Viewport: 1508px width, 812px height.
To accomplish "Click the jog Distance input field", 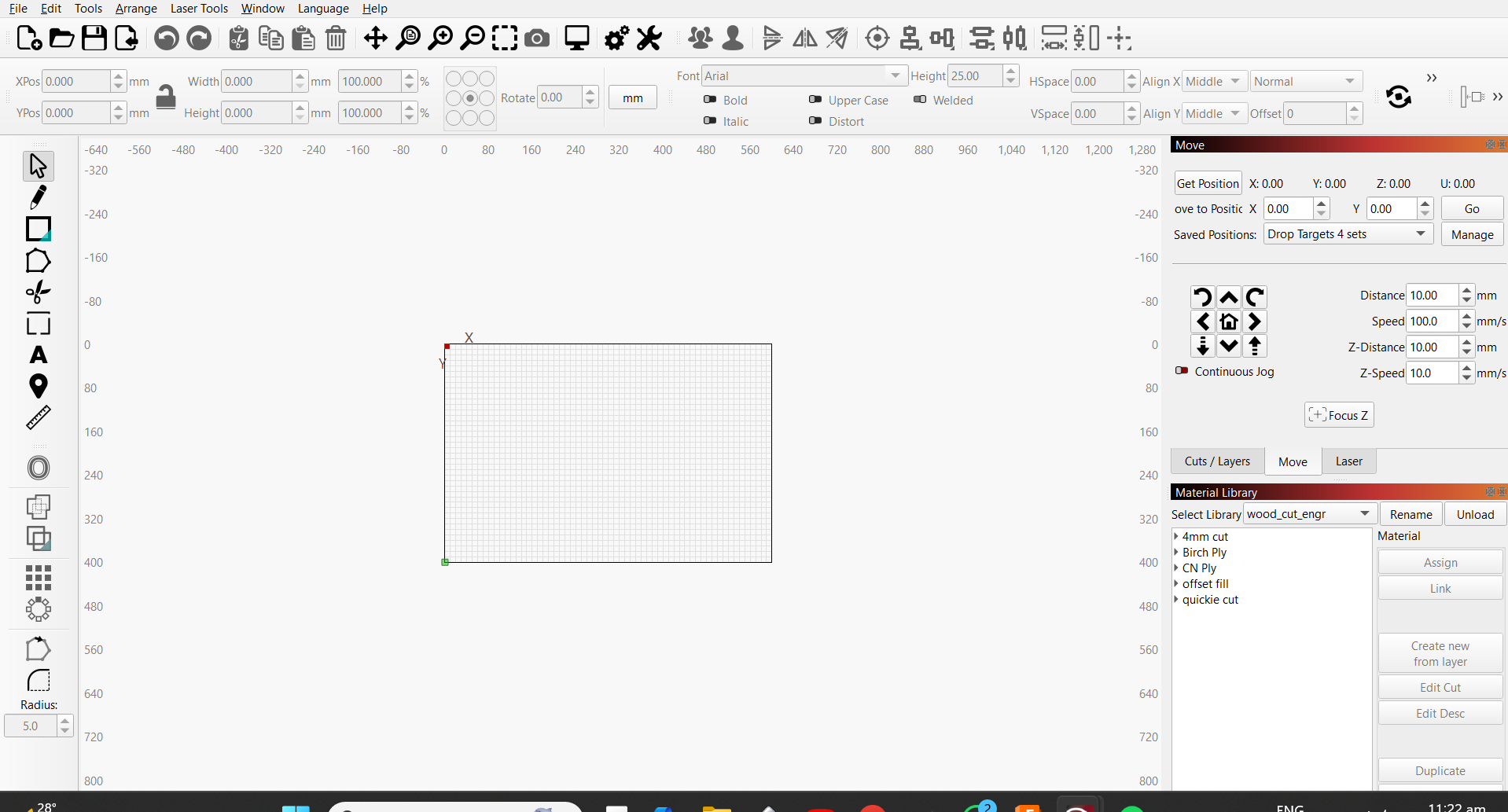I will 1432,296.
